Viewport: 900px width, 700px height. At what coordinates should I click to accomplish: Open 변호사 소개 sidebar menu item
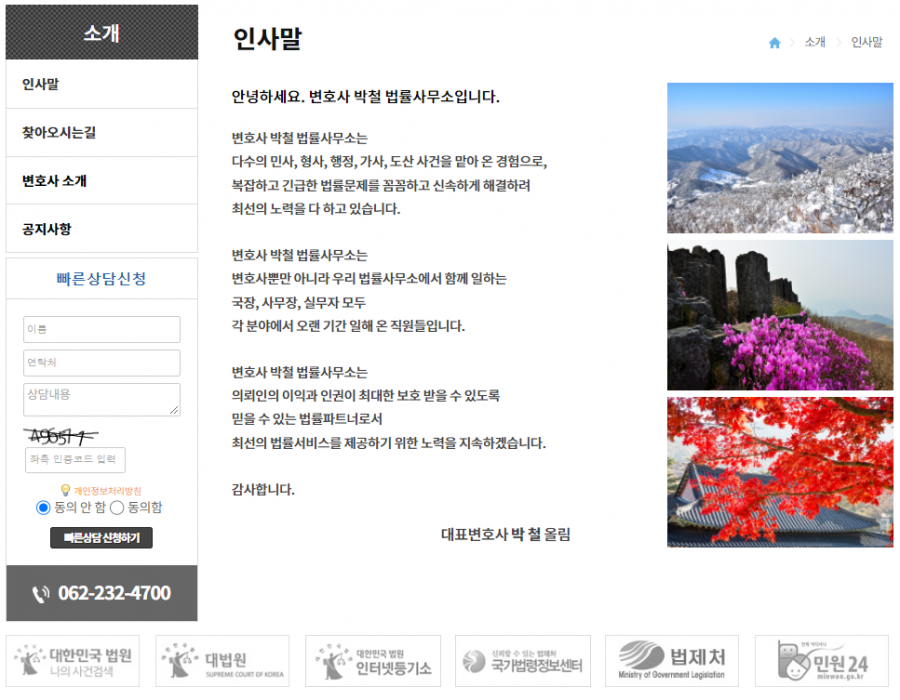(55, 181)
